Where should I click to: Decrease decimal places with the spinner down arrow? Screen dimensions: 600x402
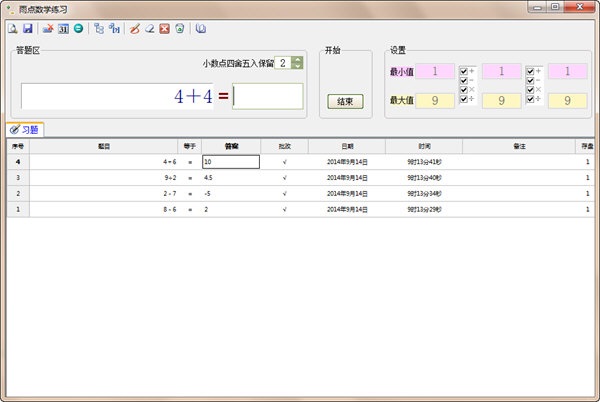(297, 67)
